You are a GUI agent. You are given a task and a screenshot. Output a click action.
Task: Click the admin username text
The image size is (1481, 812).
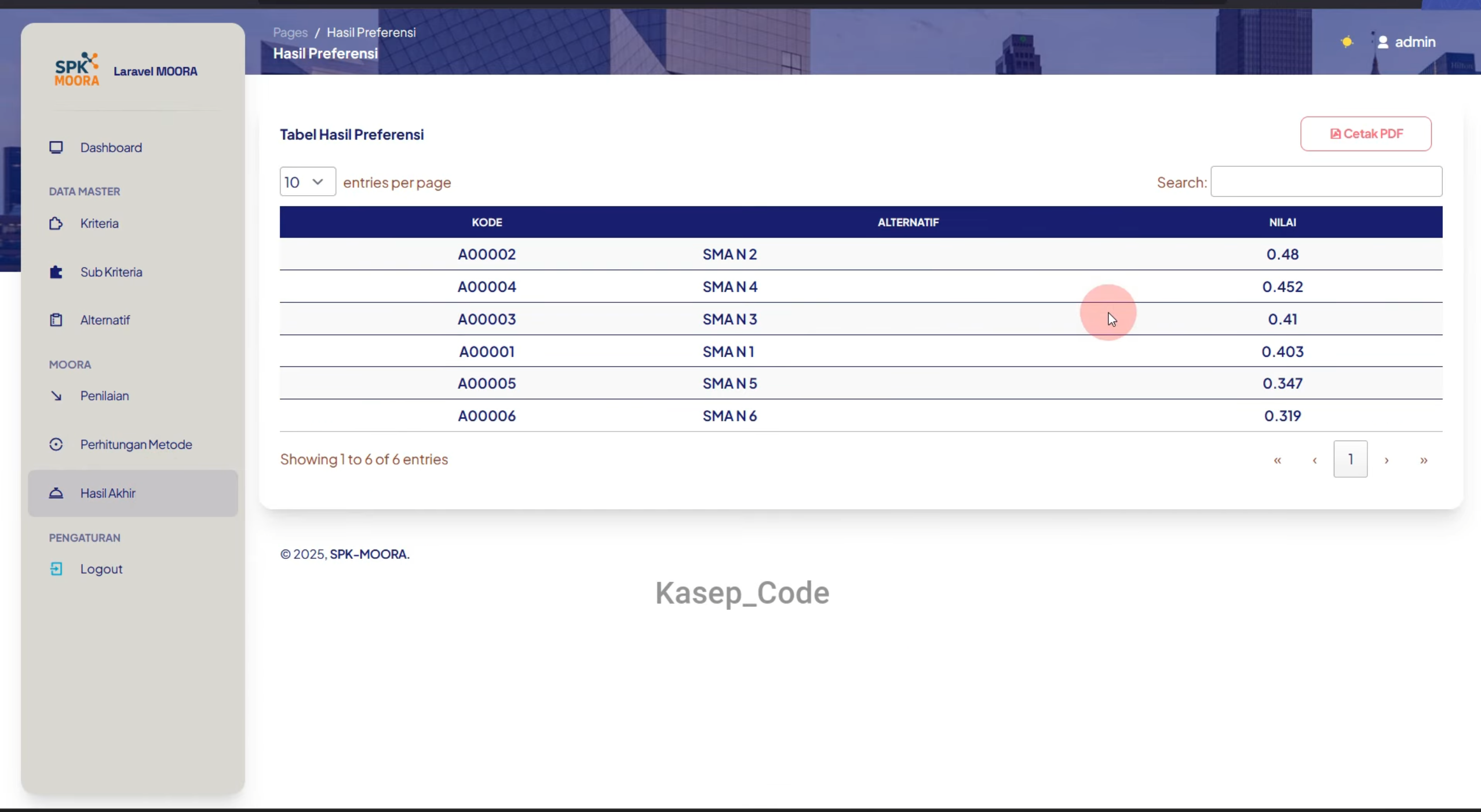1415,42
